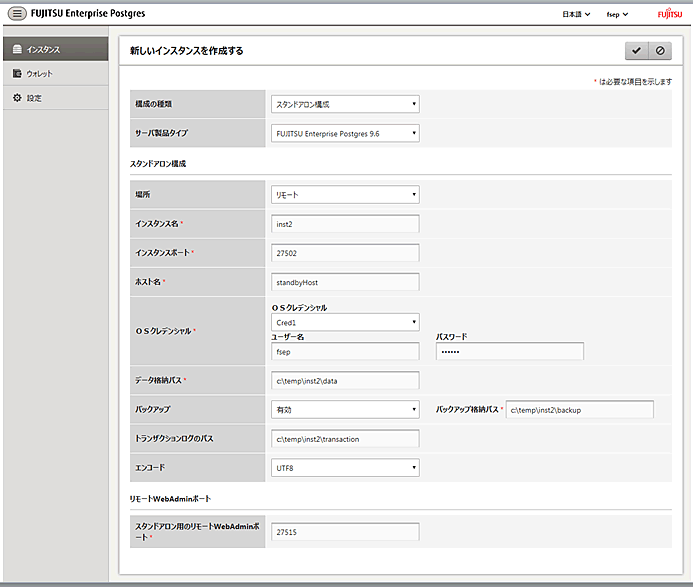Focus the ユーザー名 field containing fsep
693x587 pixels.
click(345, 351)
